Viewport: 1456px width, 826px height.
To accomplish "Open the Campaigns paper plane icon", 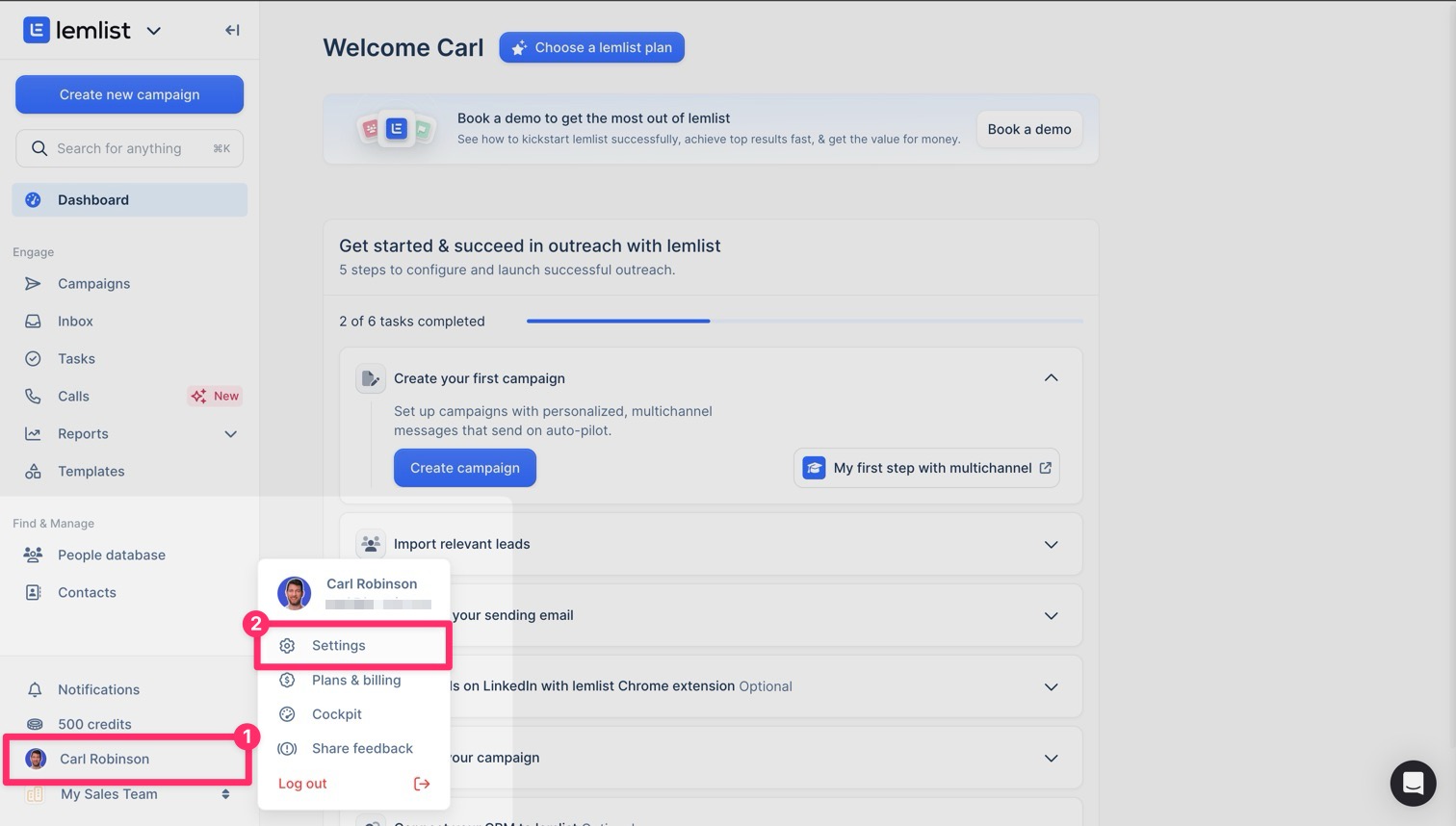I will pos(33,284).
